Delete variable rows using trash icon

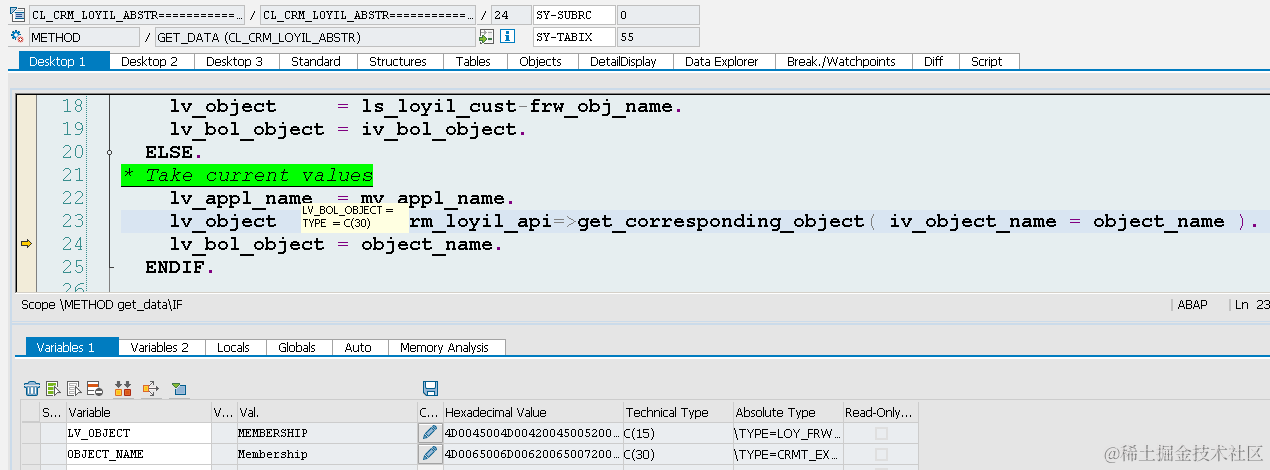(x=32, y=388)
